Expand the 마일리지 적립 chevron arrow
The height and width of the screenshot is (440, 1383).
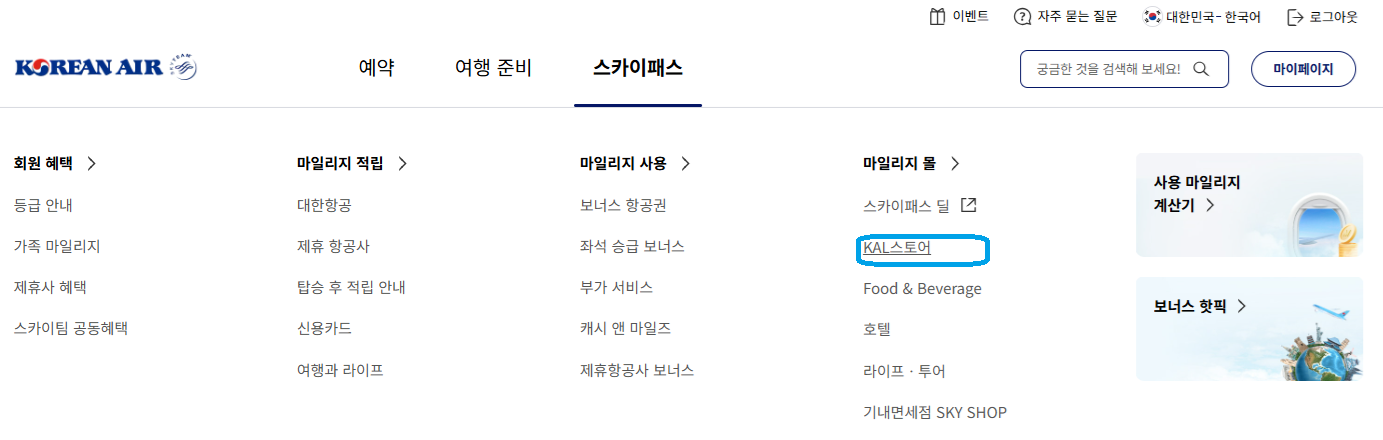click(x=402, y=164)
